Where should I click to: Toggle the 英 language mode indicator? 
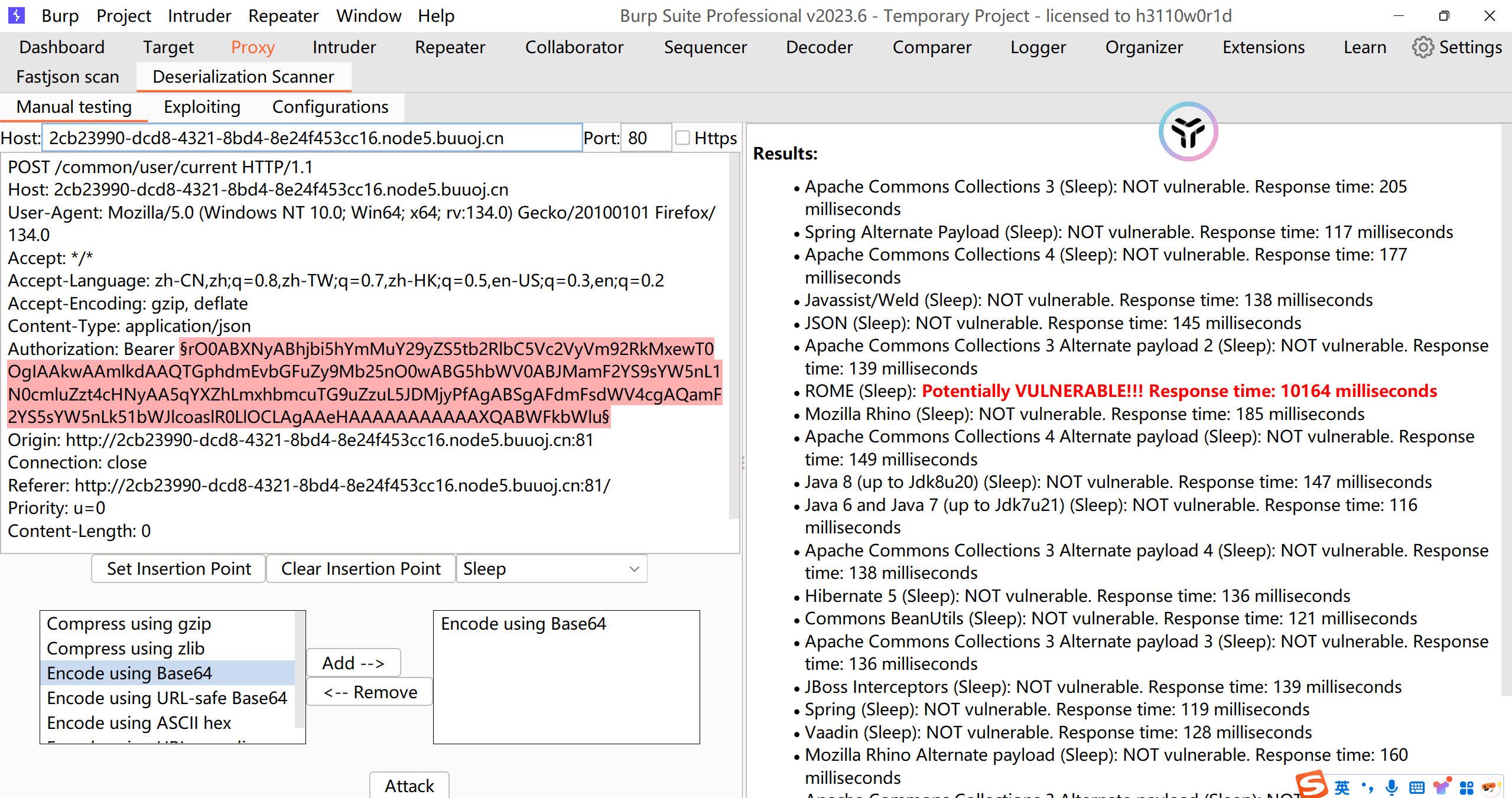pyautogui.click(x=1342, y=787)
